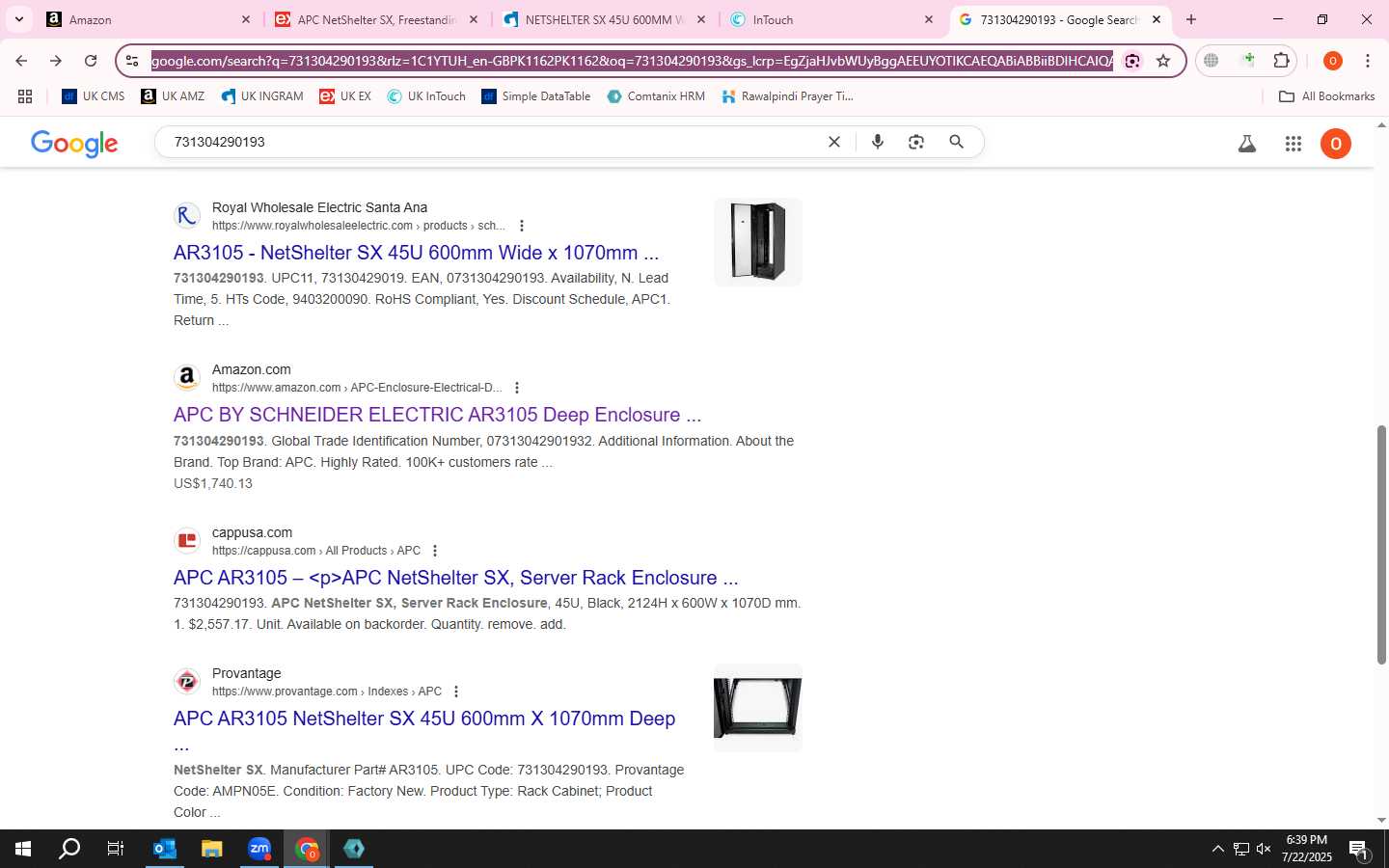Click the Amazon.com favicon in results
Screen dimensions: 1389x868
pos(187,377)
